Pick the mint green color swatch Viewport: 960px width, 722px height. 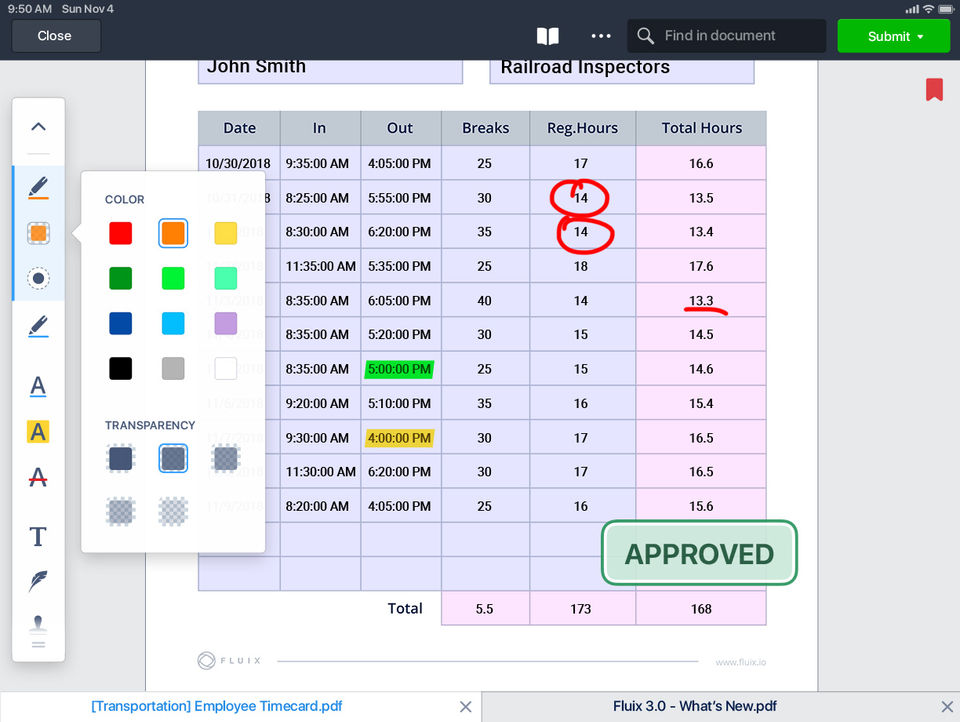click(x=226, y=279)
